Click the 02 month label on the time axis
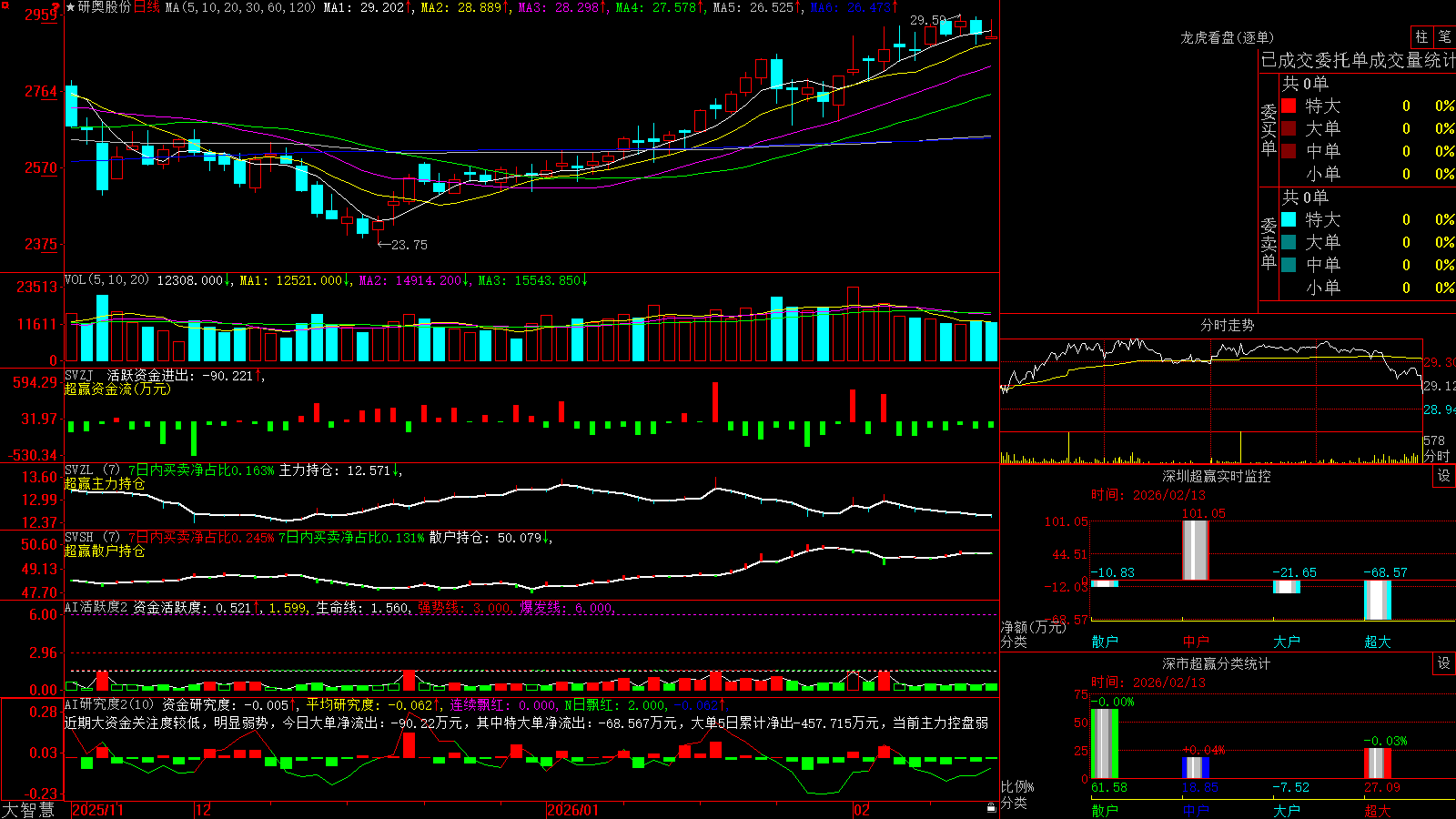Image resolution: width=1456 pixels, height=819 pixels. 862,810
